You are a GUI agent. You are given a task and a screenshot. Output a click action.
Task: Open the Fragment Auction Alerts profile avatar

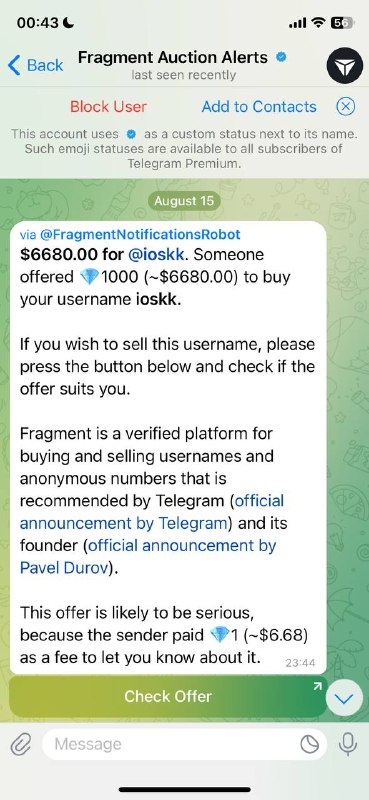(344, 65)
